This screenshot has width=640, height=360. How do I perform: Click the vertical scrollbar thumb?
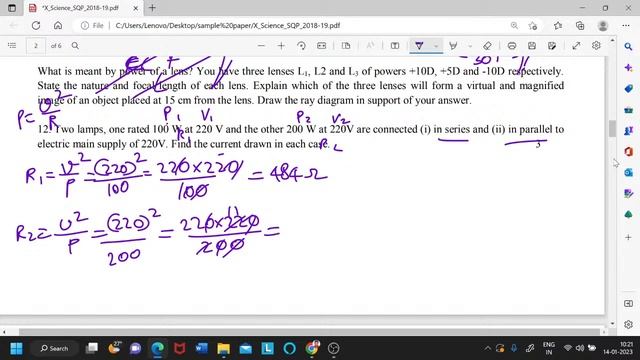612,129
